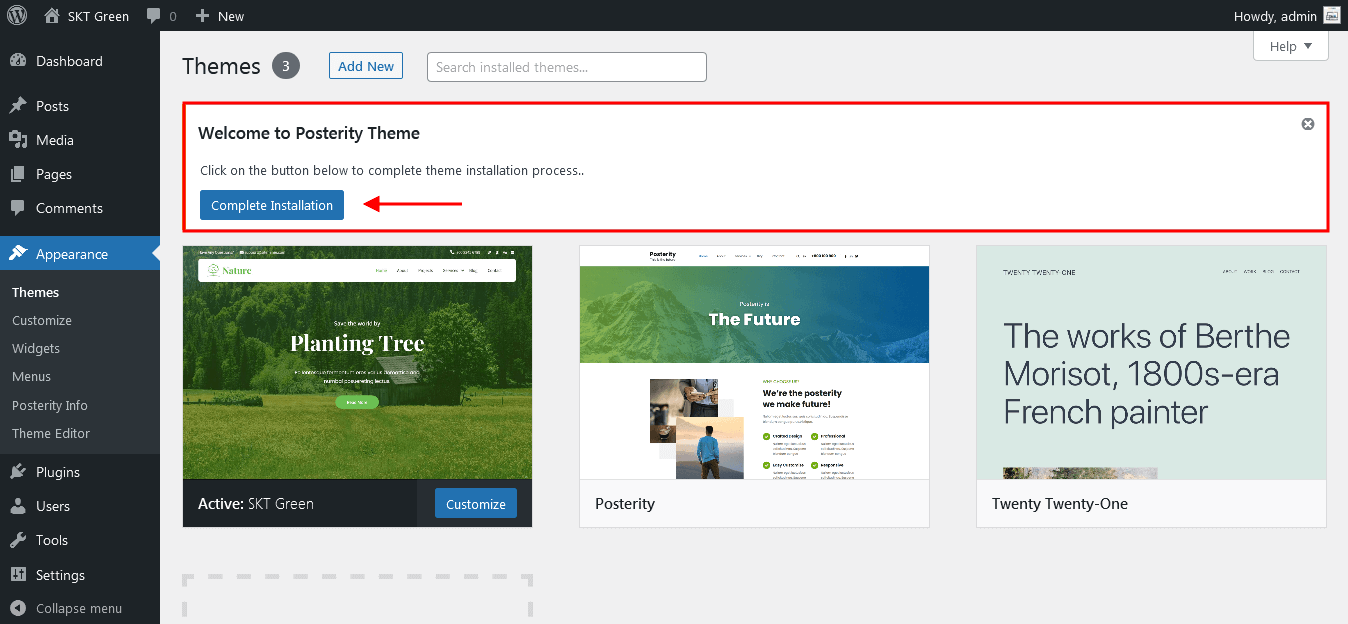Click the Posts pin icon

pos(18,106)
